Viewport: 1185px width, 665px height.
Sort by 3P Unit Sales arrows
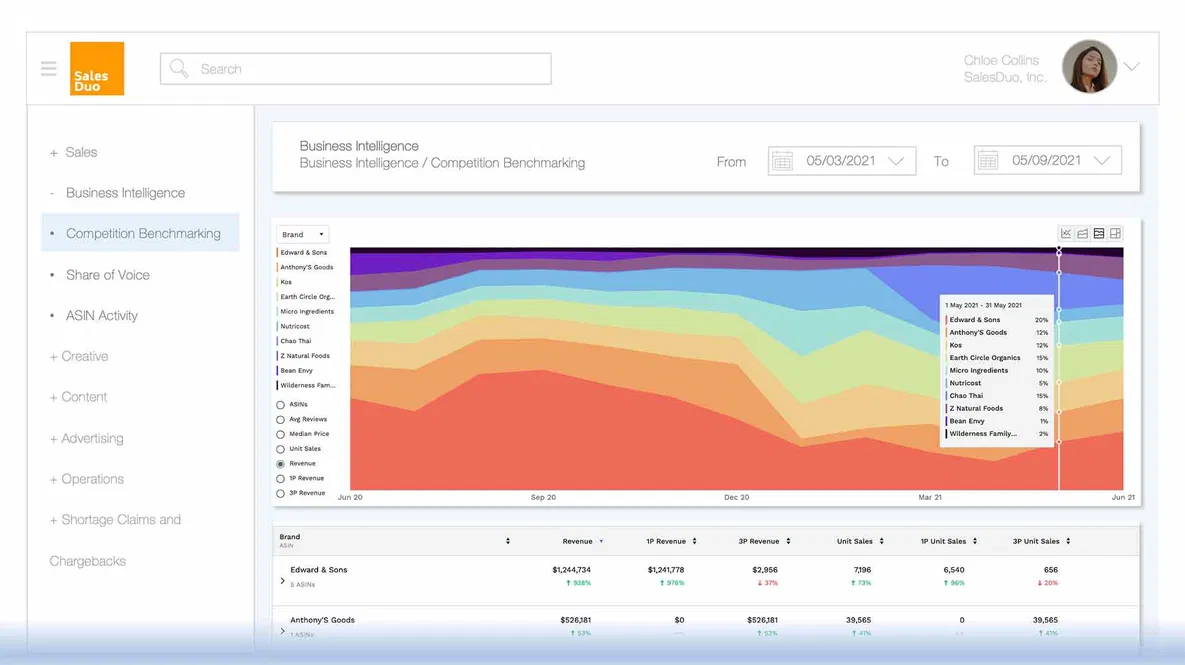[x=1068, y=541]
